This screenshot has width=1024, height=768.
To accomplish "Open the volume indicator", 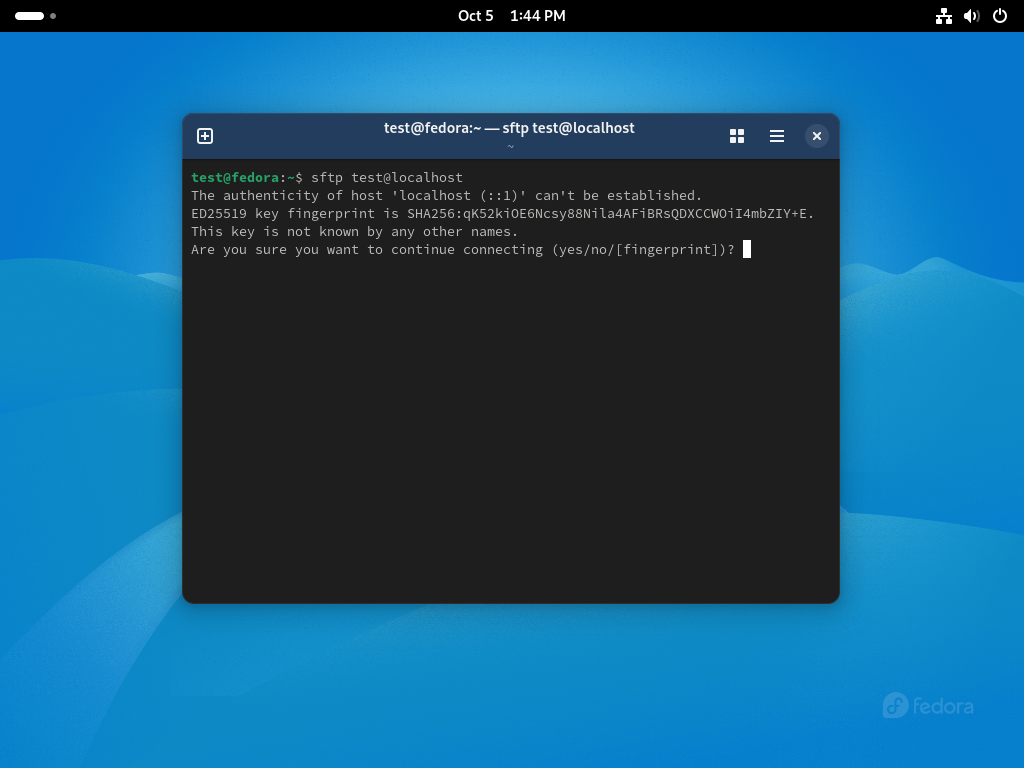I will pyautogui.click(x=972, y=16).
